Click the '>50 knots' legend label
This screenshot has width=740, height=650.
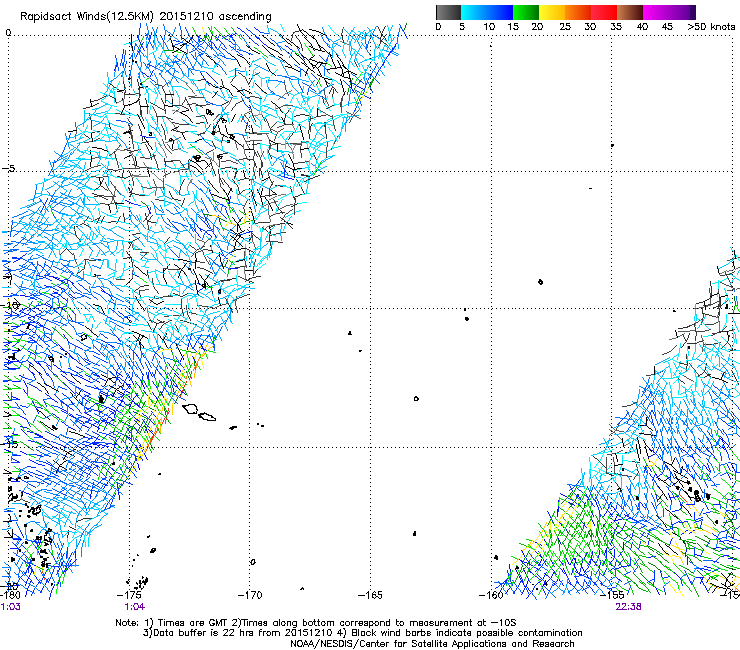click(x=712, y=27)
